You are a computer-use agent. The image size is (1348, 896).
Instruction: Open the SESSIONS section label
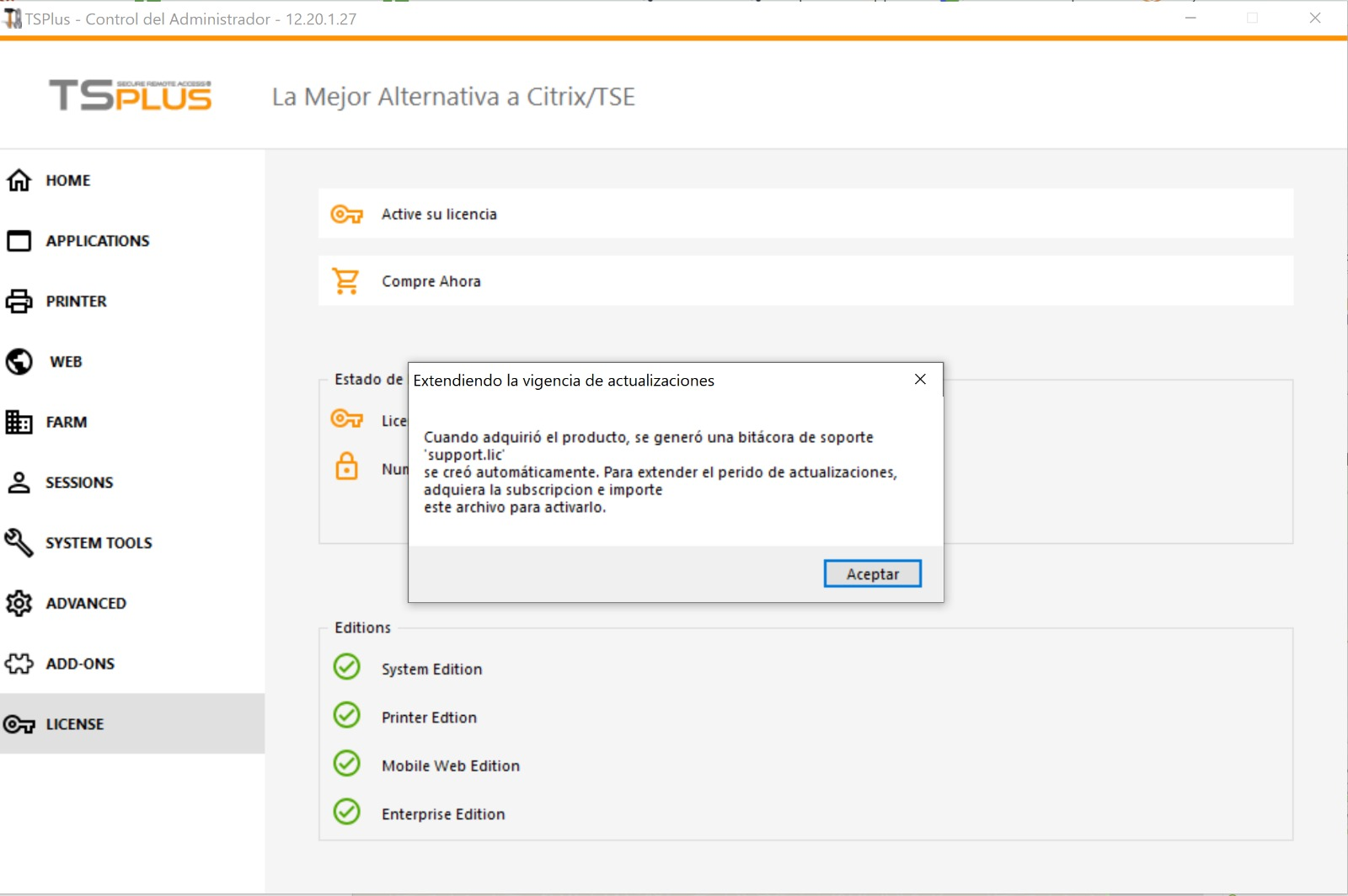(x=79, y=483)
